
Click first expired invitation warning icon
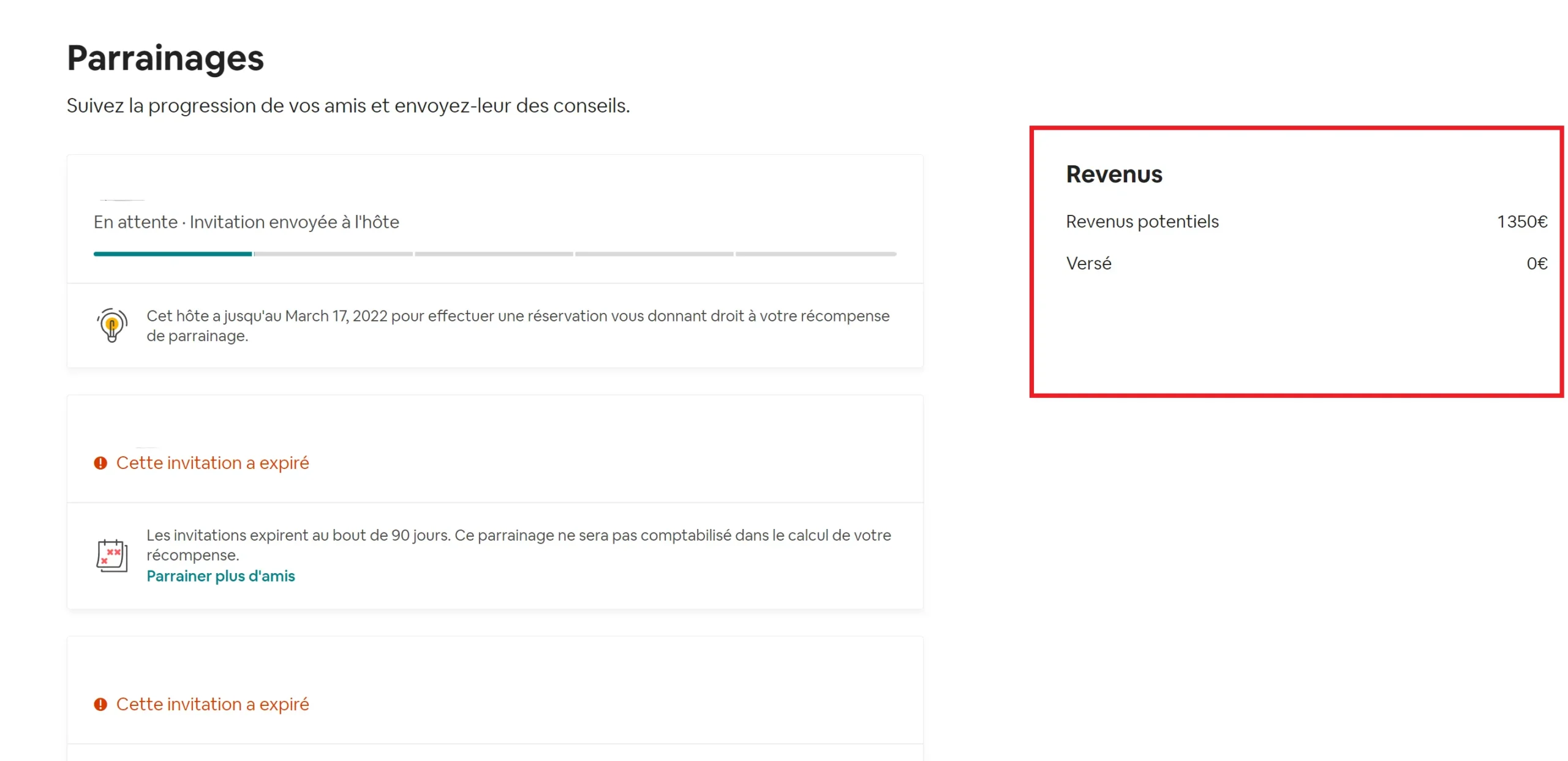coord(100,463)
